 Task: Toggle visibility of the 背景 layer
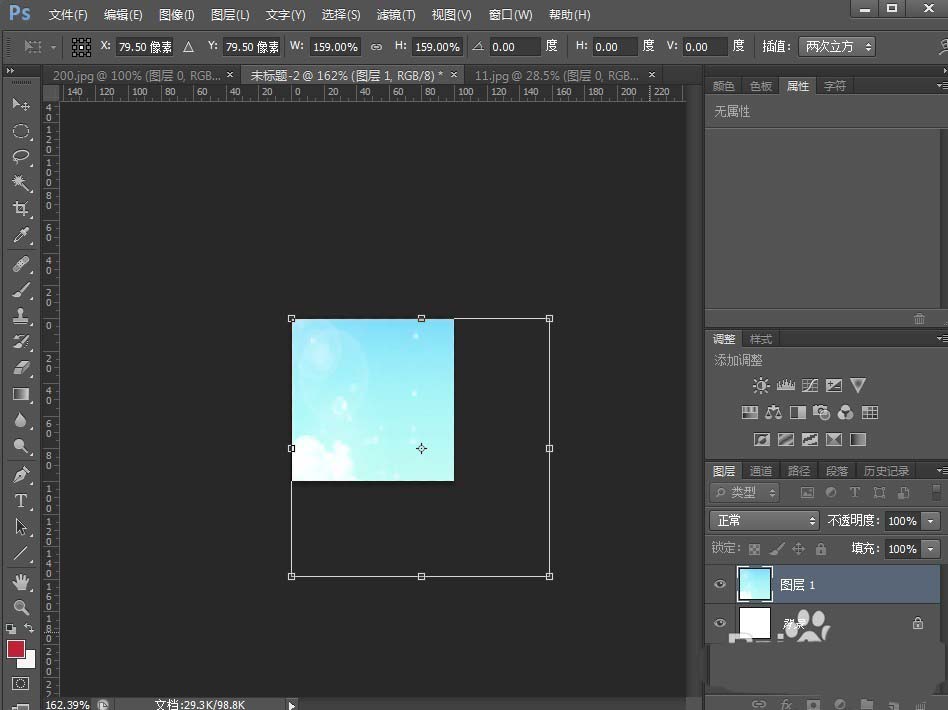coord(720,623)
